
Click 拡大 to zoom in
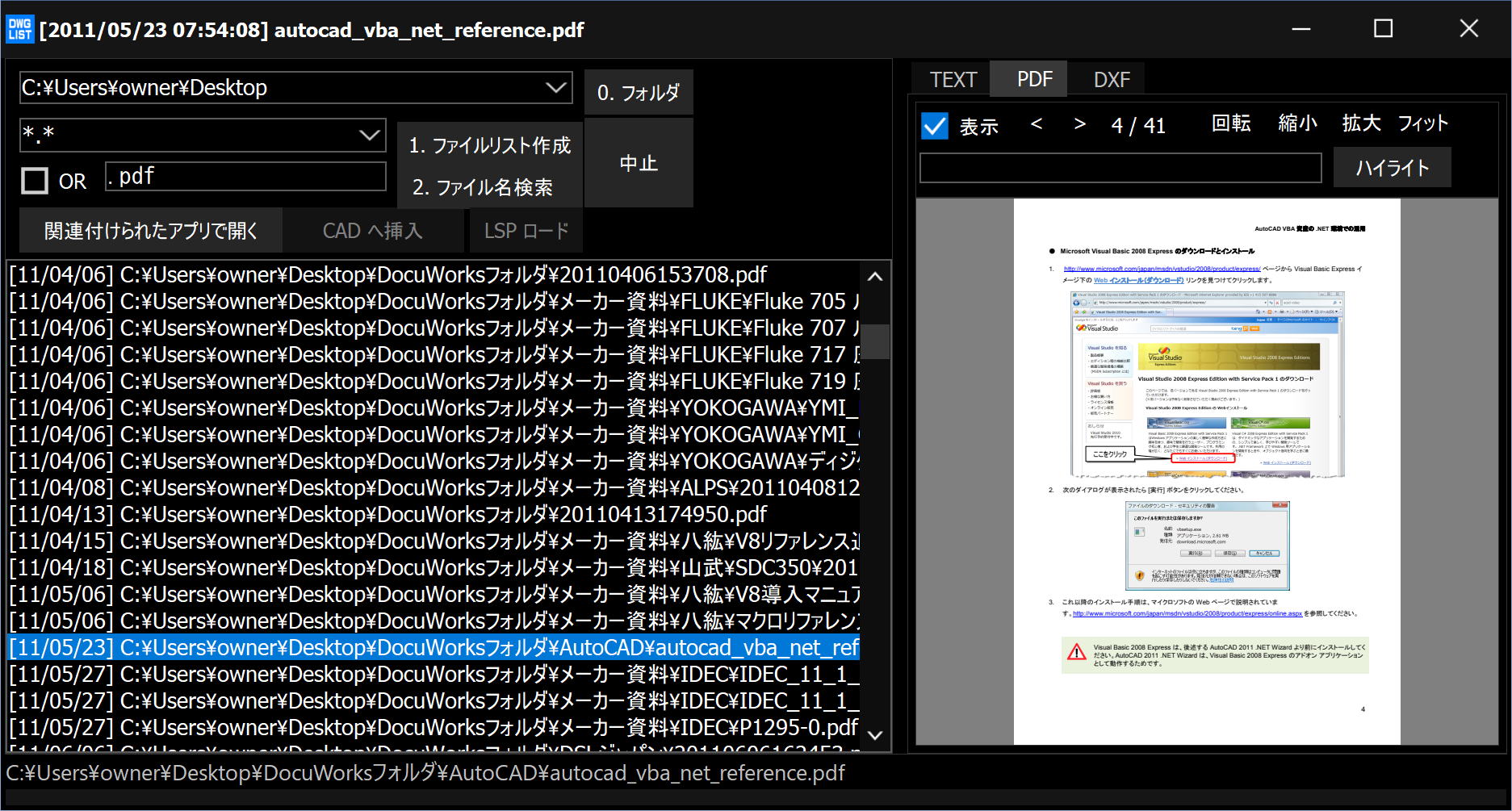coord(1361,123)
